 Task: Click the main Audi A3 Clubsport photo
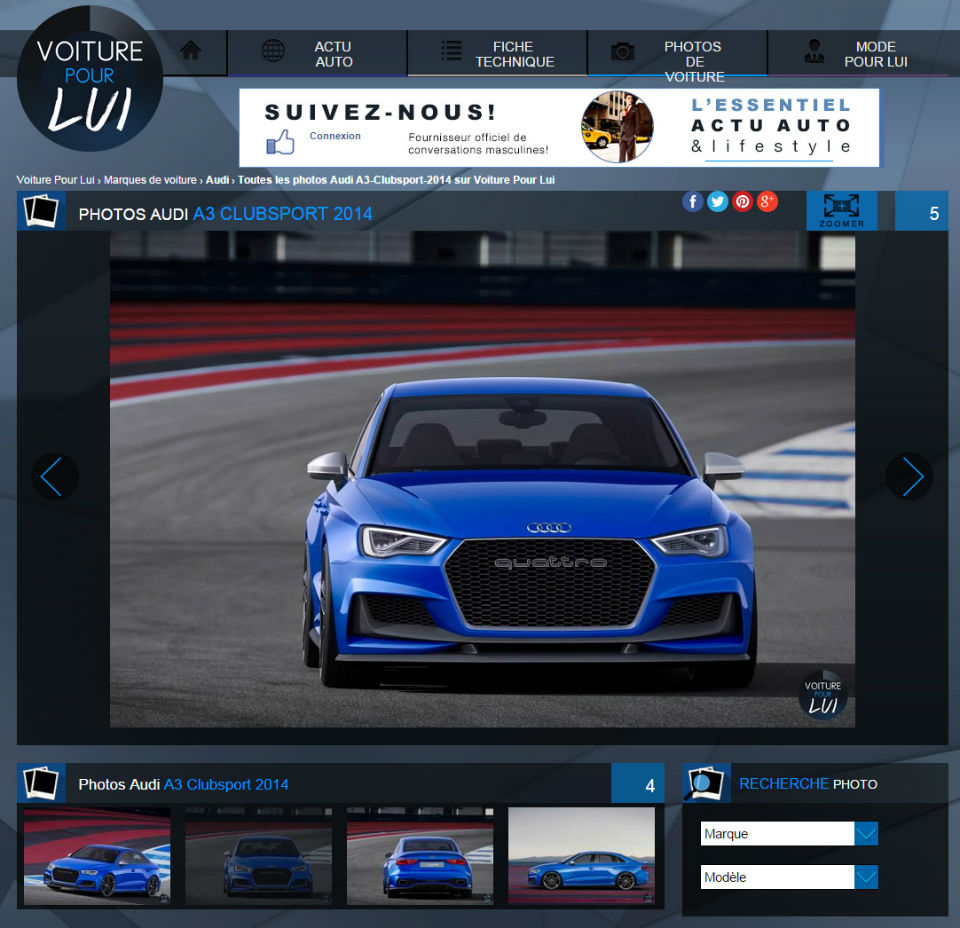click(x=482, y=479)
